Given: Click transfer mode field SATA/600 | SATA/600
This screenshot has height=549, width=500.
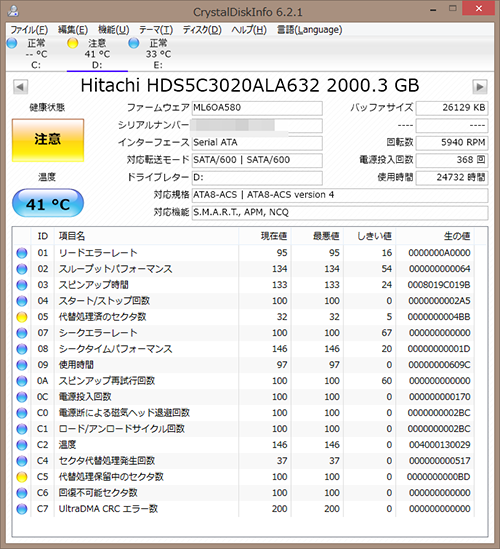Looking at the screenshot, I should [x=257, y=160].
